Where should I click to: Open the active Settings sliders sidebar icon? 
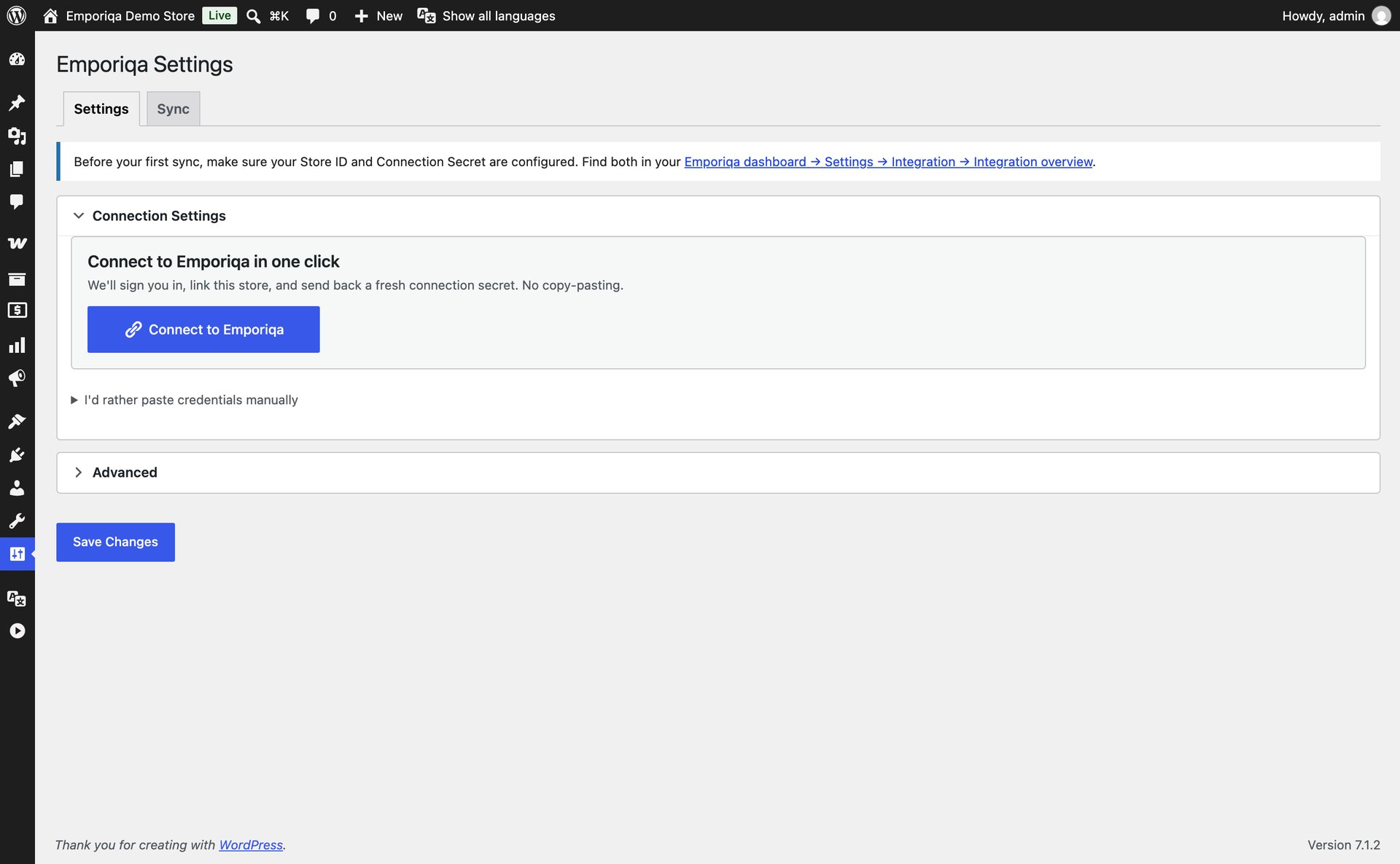pos(17,554)
